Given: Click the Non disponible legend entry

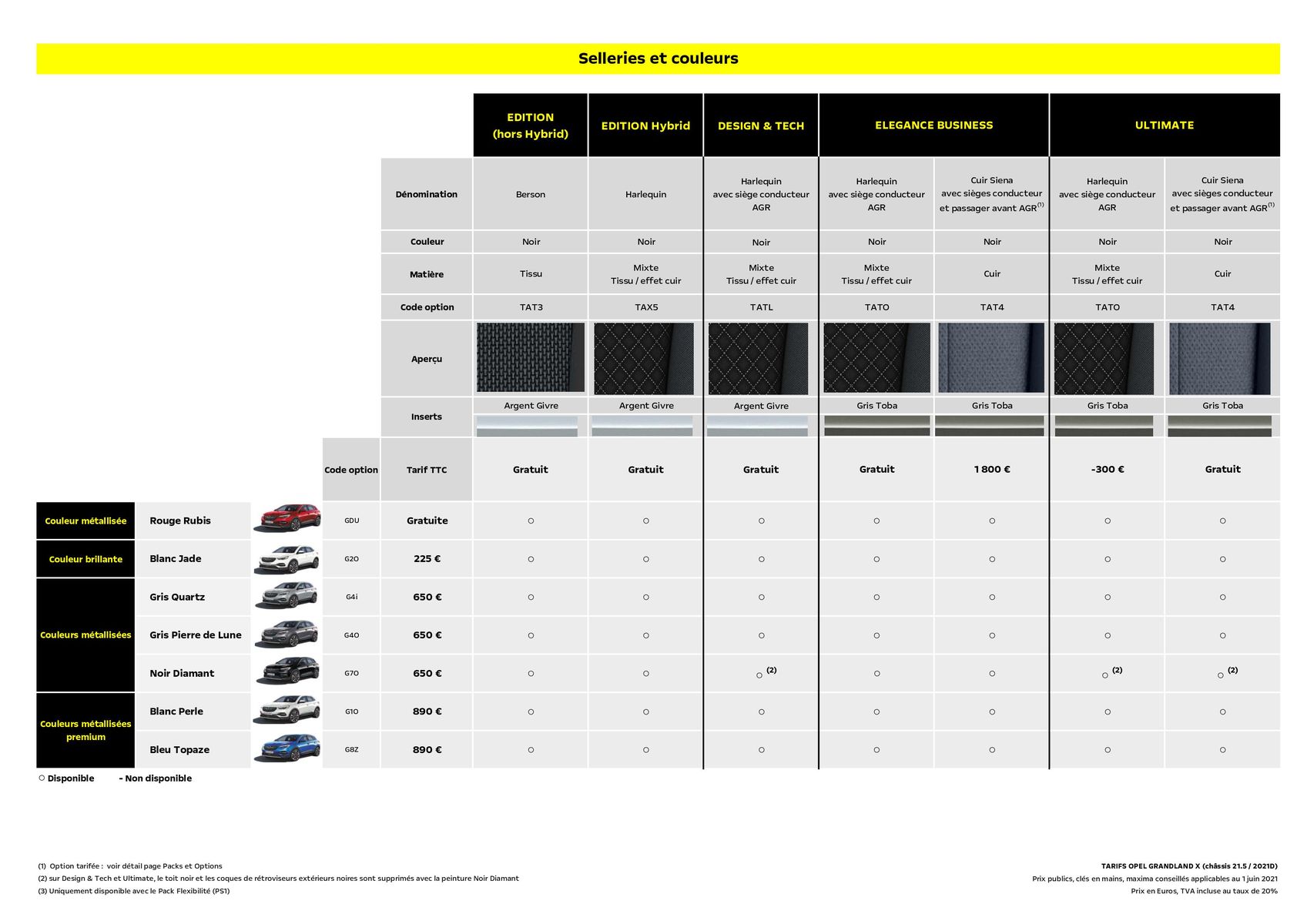Looking at the screenshot, I should 156,778.
